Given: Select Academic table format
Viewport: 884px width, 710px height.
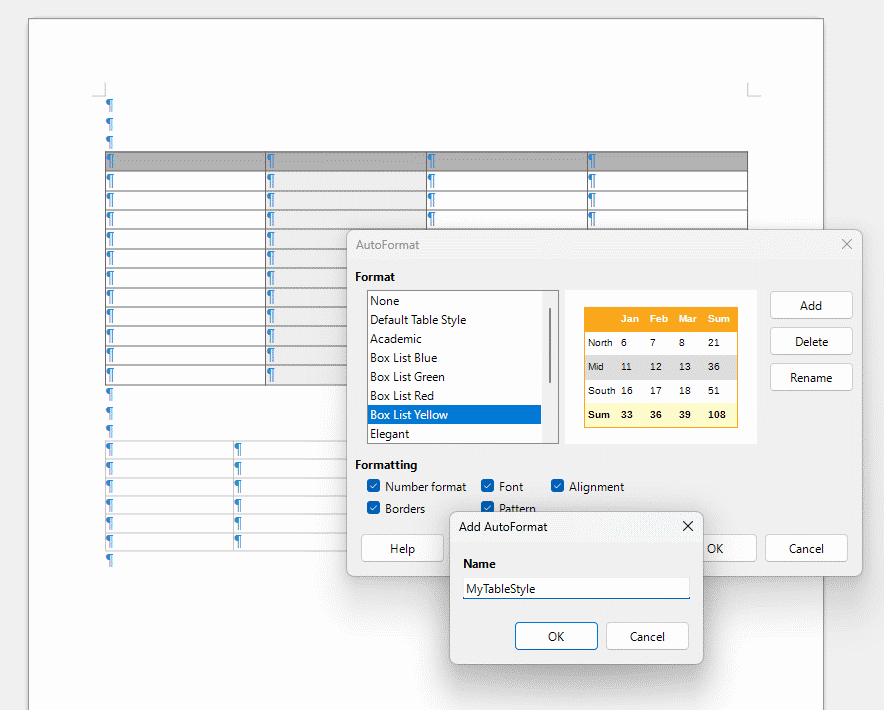Looking at the screenshot, I should [454, 339].
